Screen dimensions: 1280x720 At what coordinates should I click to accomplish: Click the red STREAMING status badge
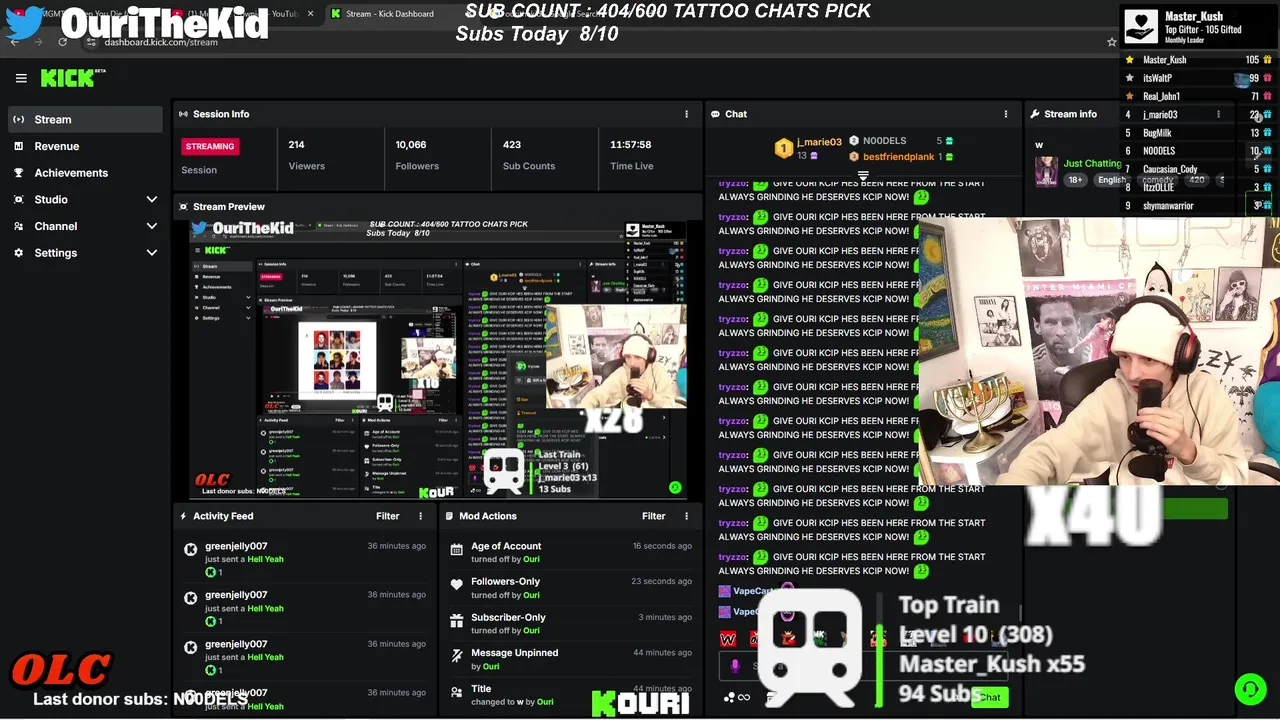click(210, 146)
